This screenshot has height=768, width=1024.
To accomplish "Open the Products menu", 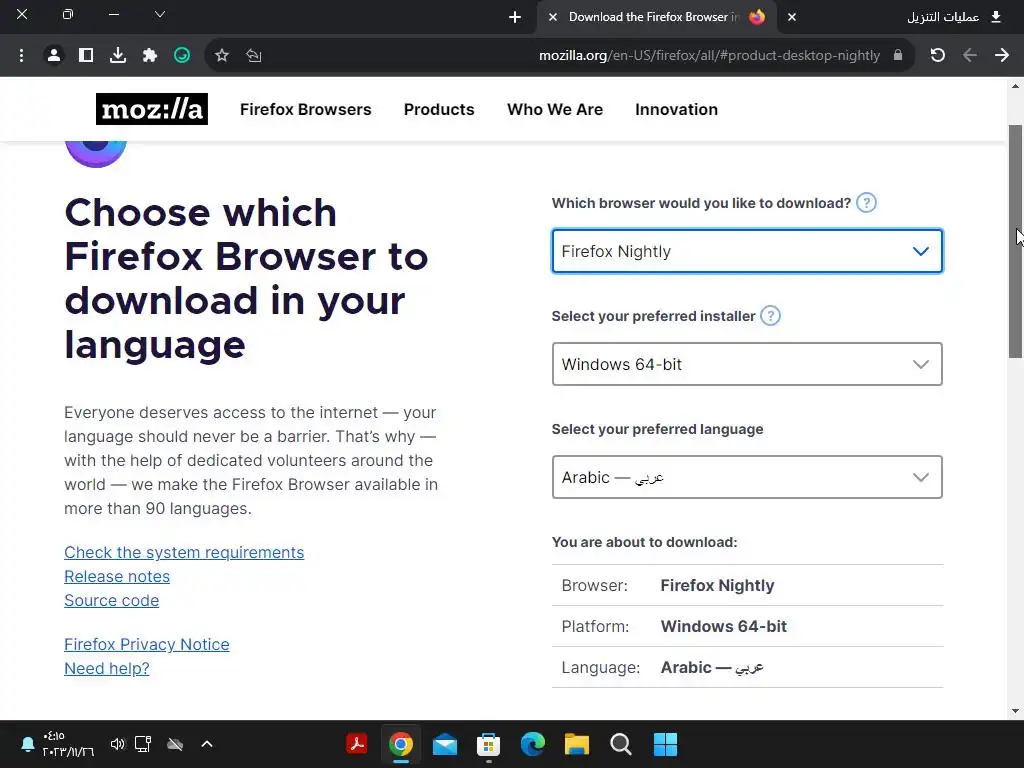I will tap(439, 109).
